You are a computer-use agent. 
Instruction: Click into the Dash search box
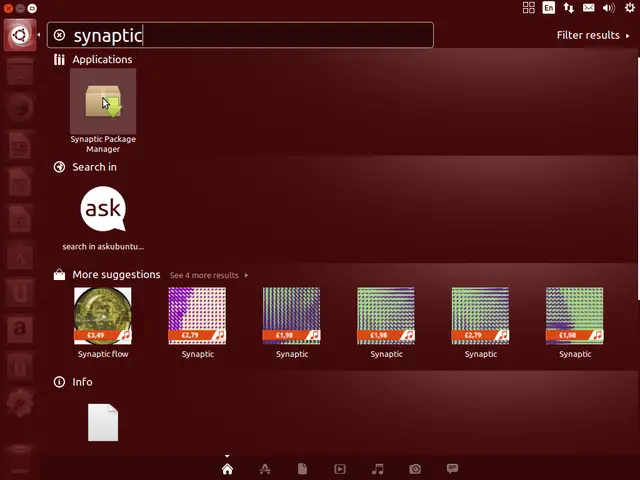[240, 35]
